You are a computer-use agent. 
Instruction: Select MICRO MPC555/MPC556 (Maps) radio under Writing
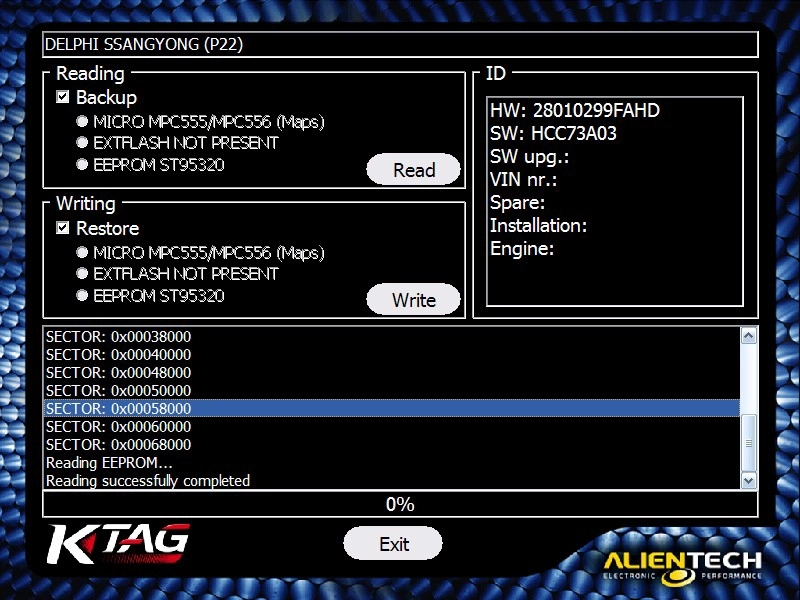(82, 252)
